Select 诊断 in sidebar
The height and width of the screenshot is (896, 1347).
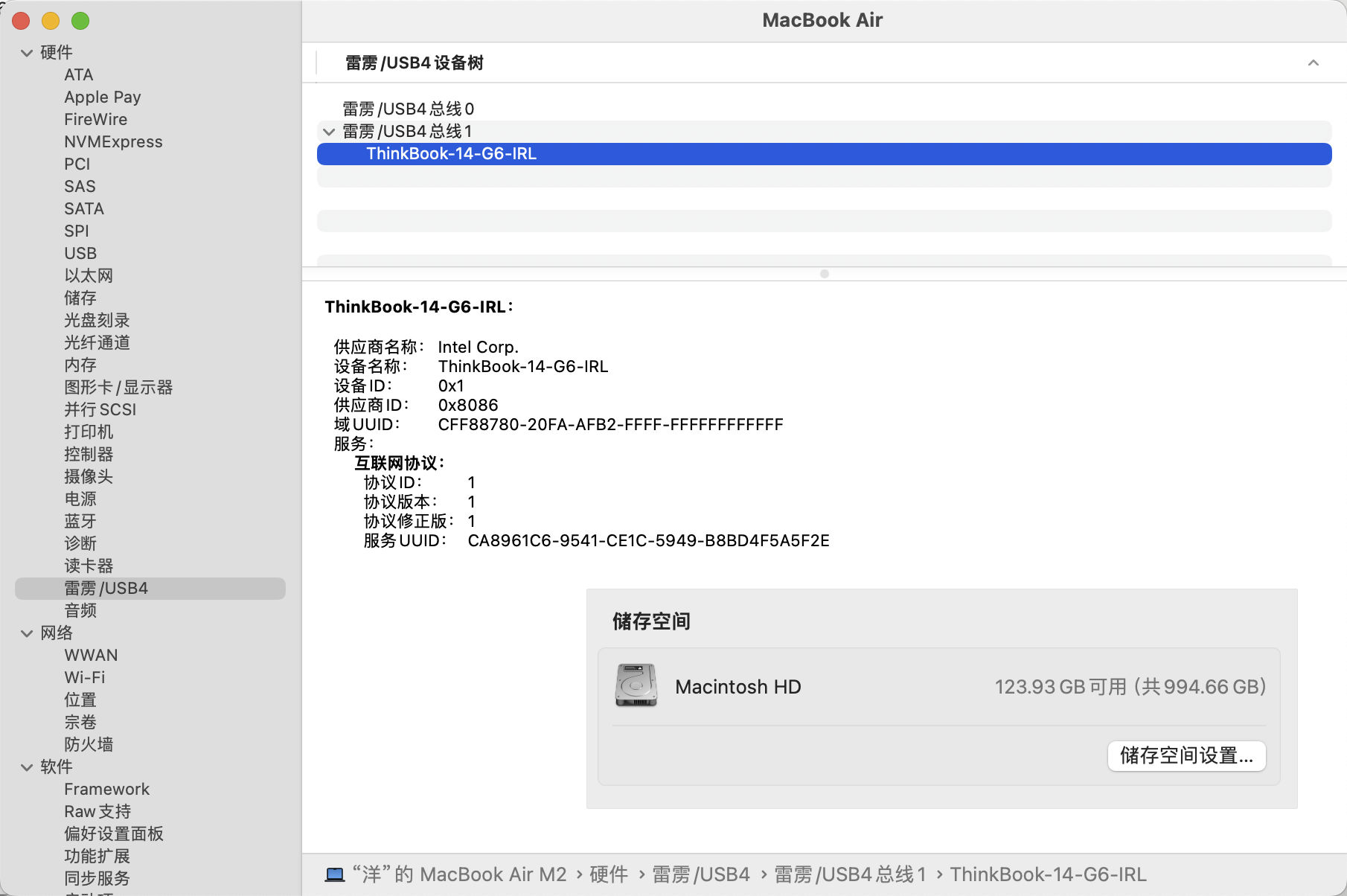tap(80, 544)
